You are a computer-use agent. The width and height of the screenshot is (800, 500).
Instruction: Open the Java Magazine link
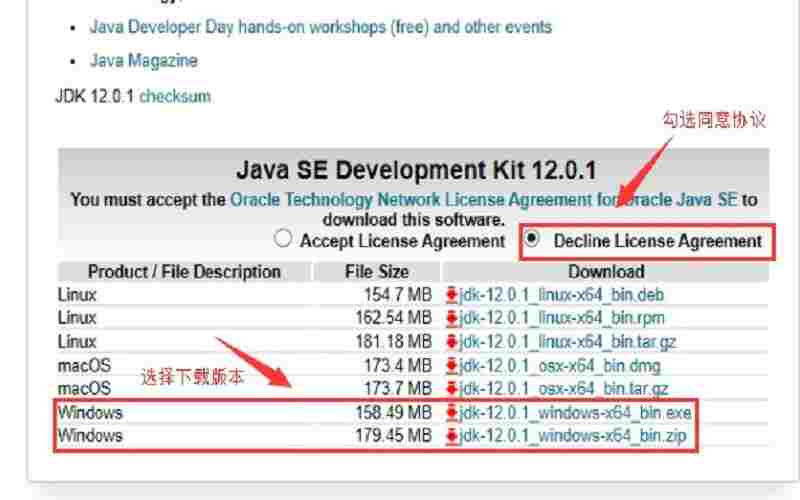point(143,60)
